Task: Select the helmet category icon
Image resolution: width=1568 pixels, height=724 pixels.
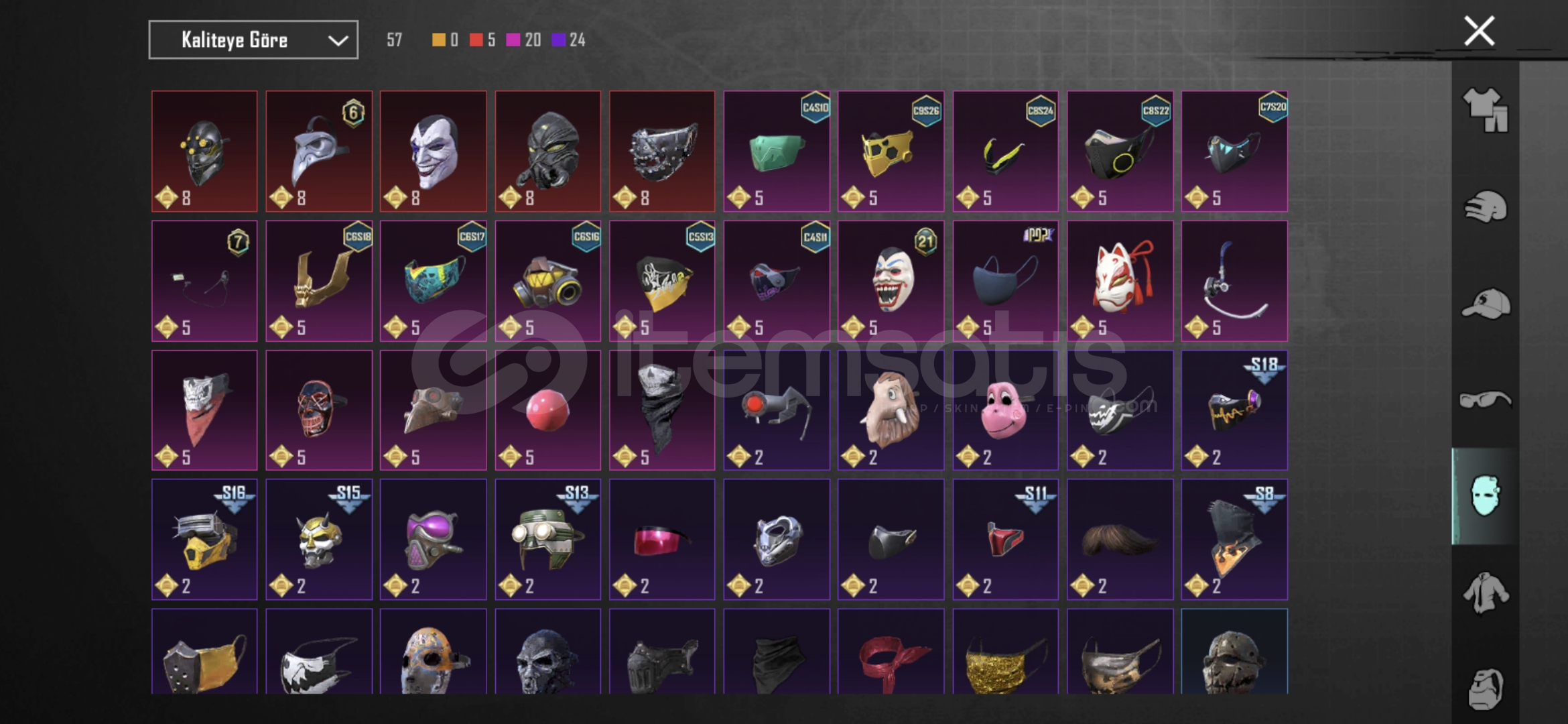Action: 1486,206
